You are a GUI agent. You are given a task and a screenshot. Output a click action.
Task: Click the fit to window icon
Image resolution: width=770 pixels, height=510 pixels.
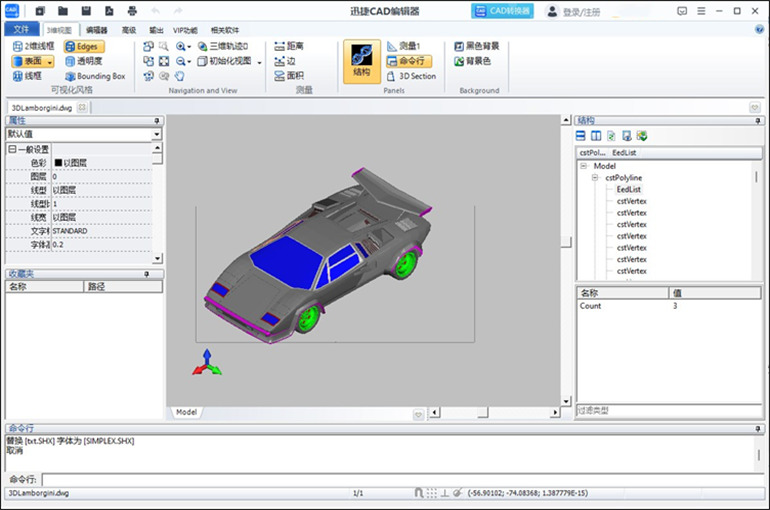164,61
